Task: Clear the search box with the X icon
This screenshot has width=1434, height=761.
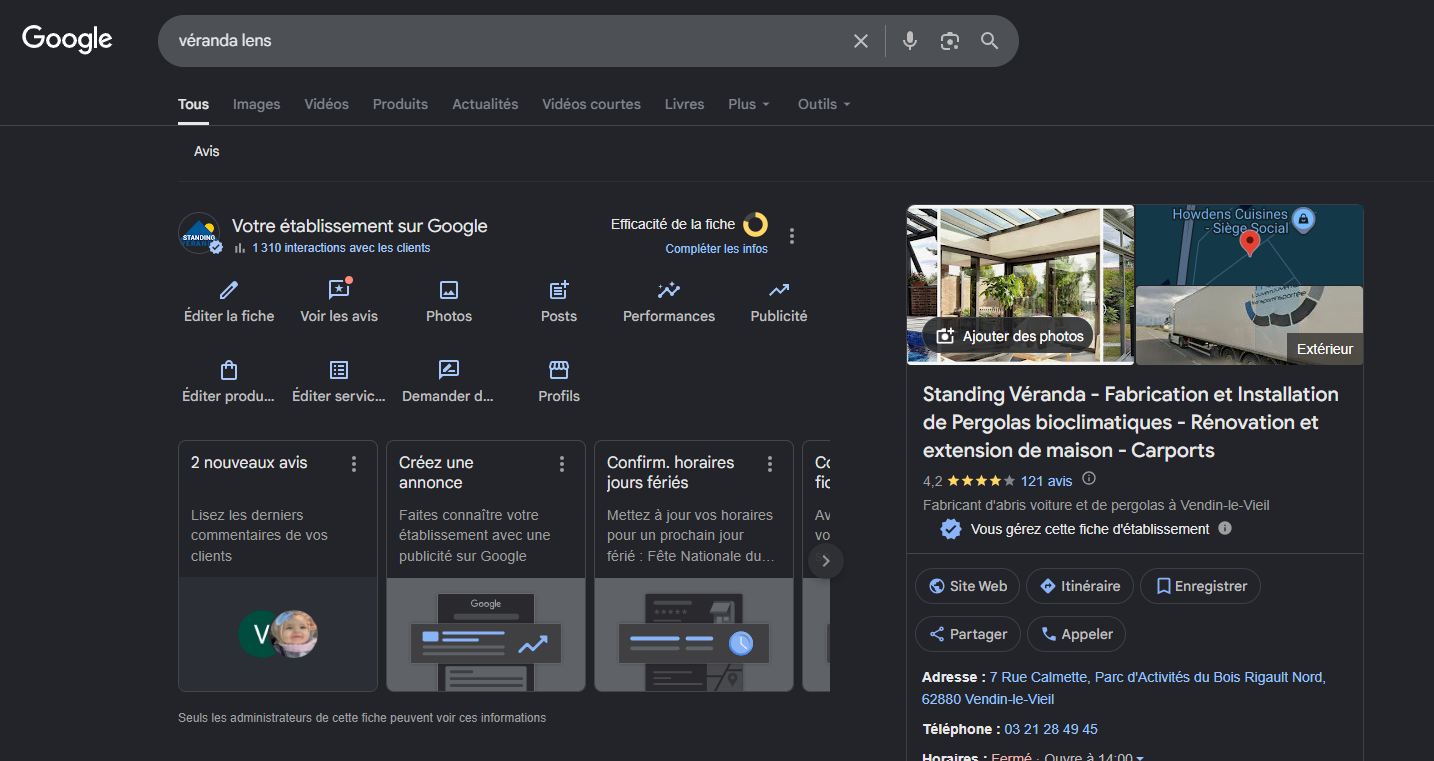Action: (x=861, y=41)
